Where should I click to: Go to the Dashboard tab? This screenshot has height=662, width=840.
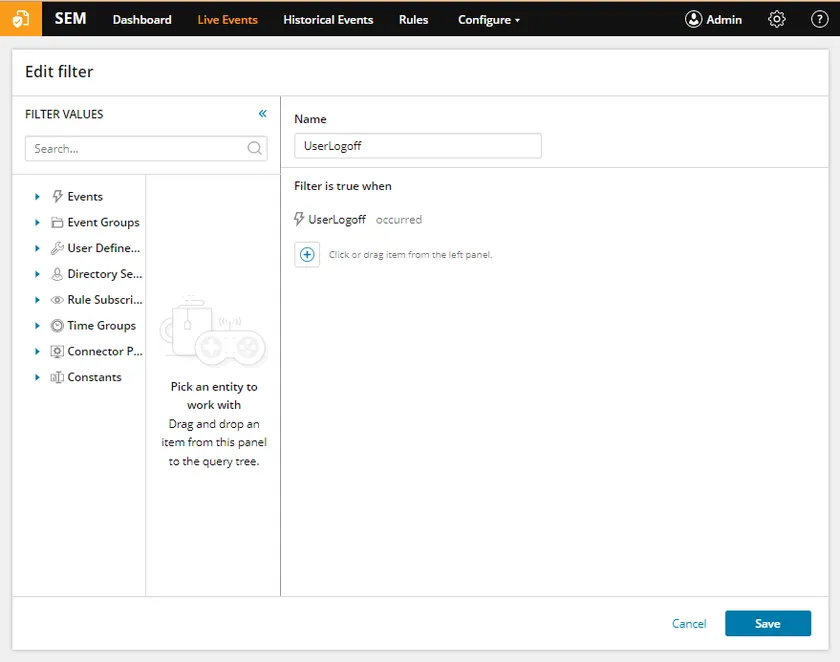point(142,19)
